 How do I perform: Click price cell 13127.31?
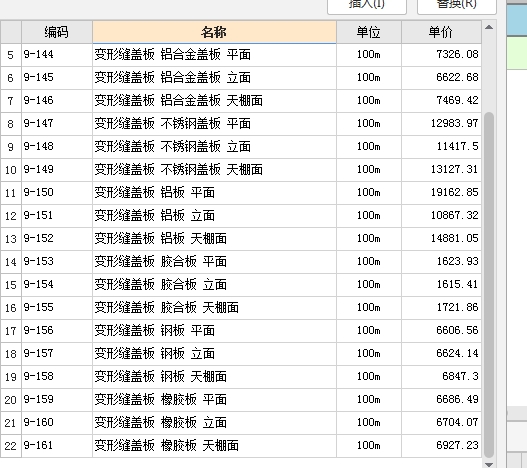(441, 170)
